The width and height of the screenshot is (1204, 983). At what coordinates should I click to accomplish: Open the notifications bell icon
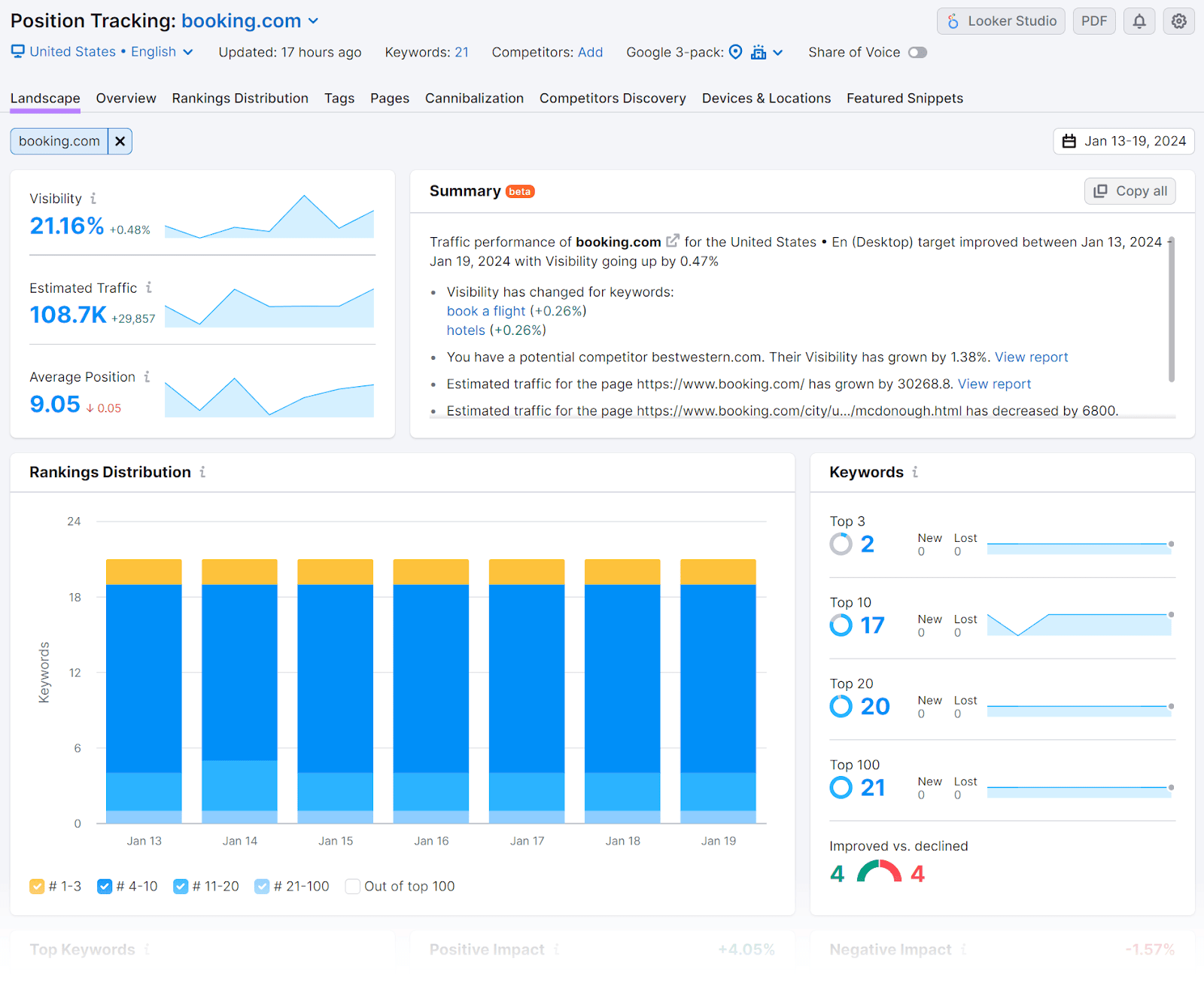[x=1139, y=20]
